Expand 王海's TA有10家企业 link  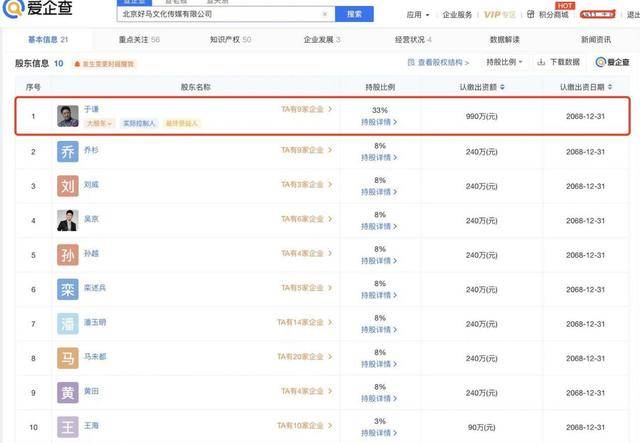(304, 425)
